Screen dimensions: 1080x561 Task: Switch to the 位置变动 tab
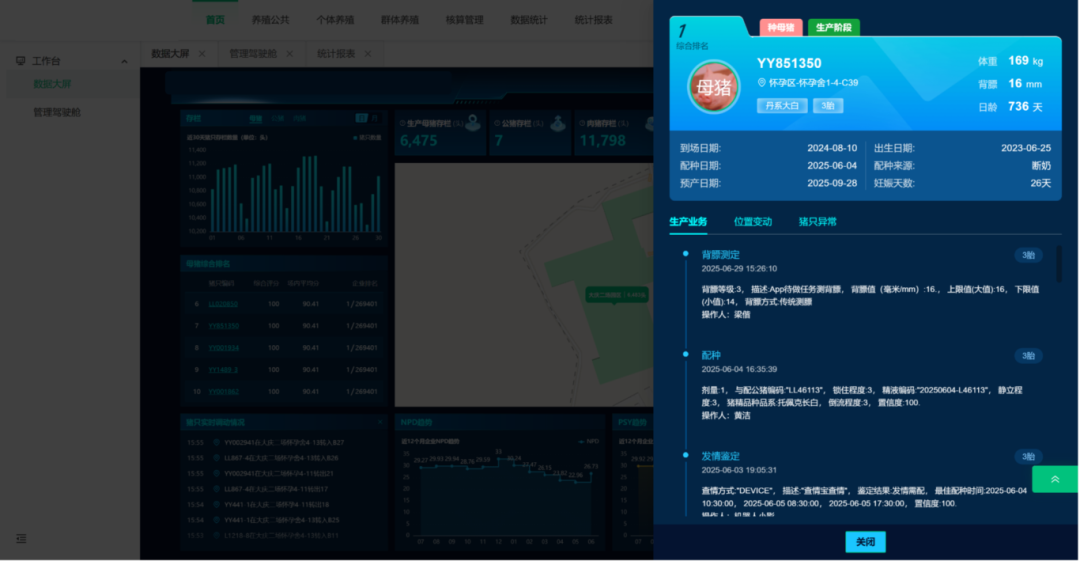753,221
